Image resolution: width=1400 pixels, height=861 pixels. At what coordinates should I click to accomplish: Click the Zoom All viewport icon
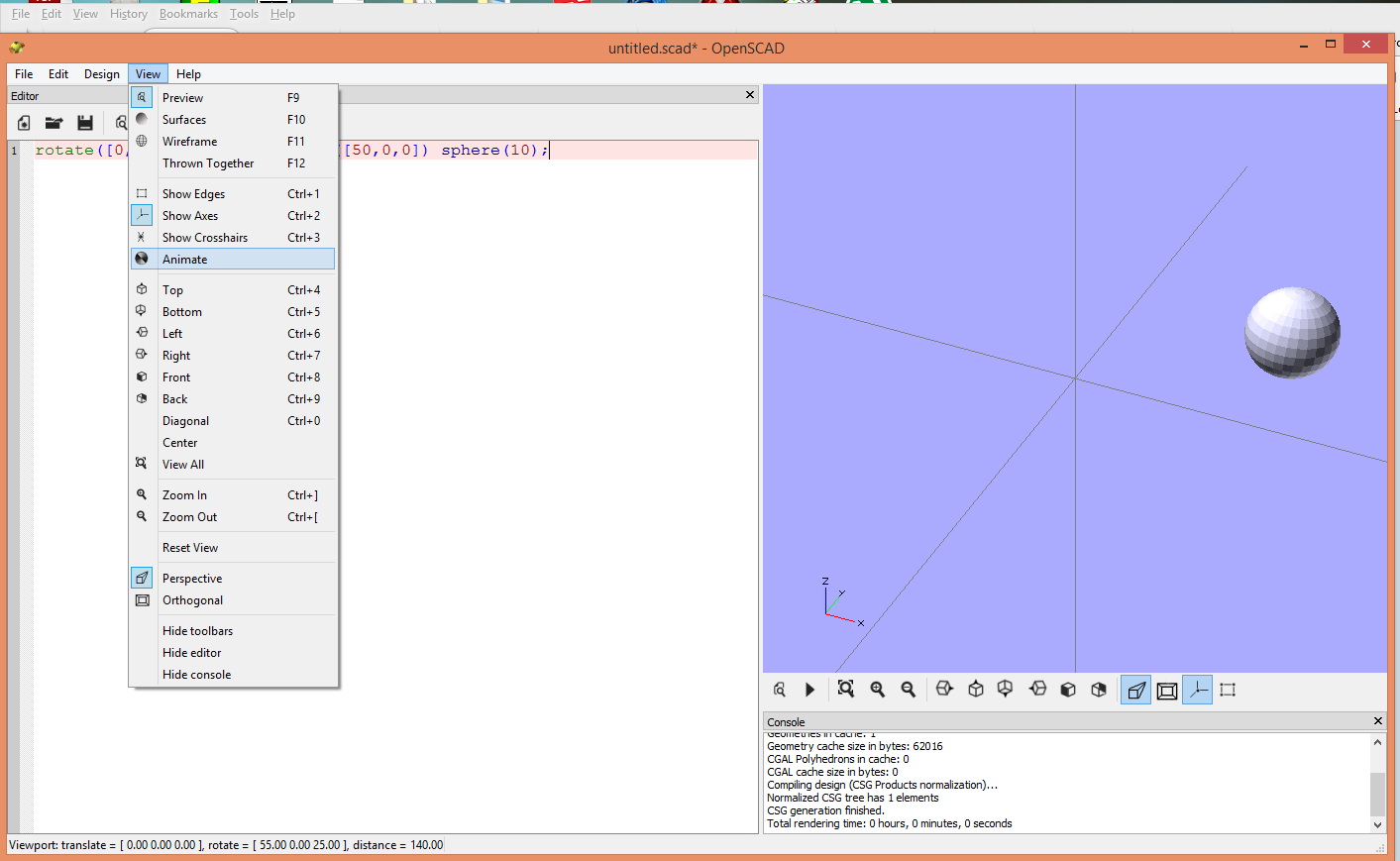point(845,689)
